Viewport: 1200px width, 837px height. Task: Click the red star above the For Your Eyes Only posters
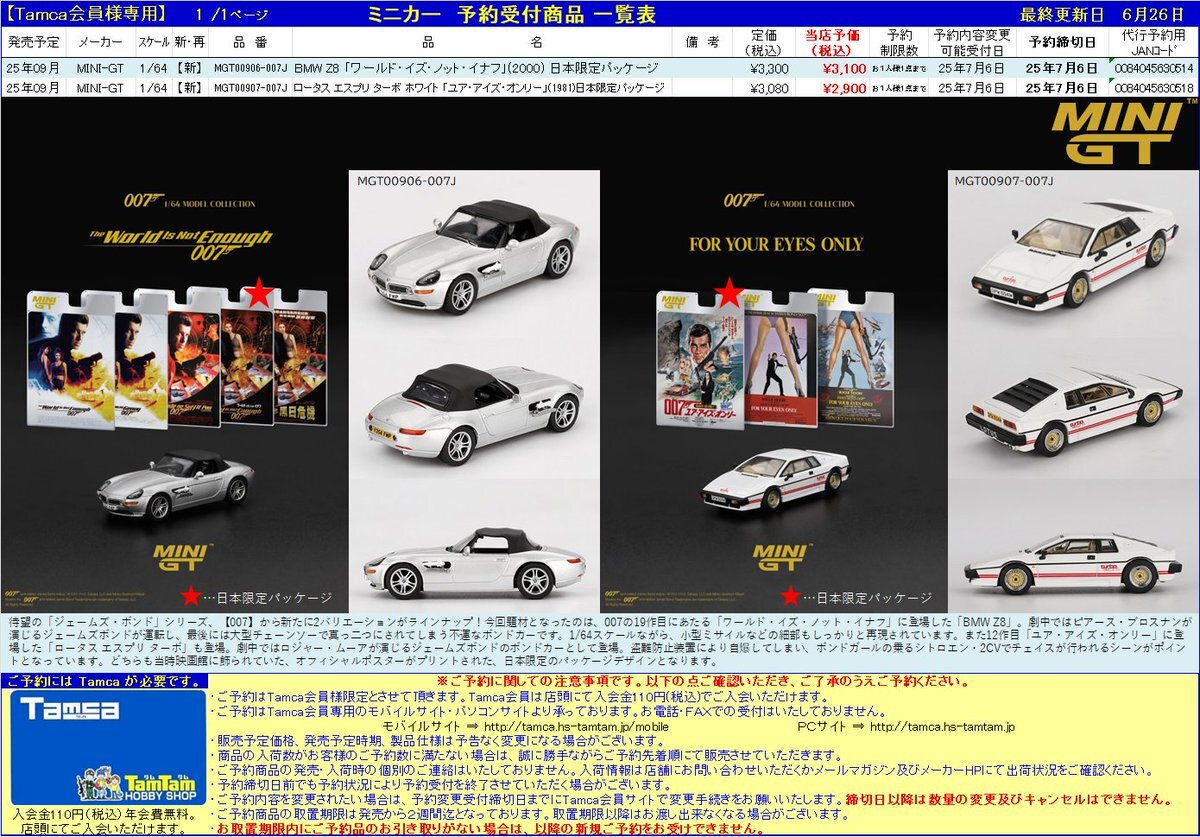pyautogui.click(x=729, y=294)
